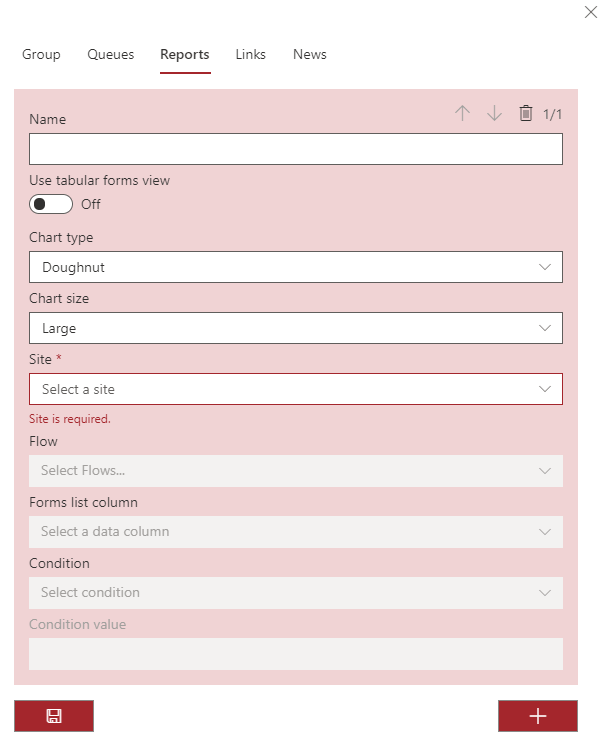Screen dimensions: 604x742
Task: Save settings with the floppy disk button
Action: [54, 716]
